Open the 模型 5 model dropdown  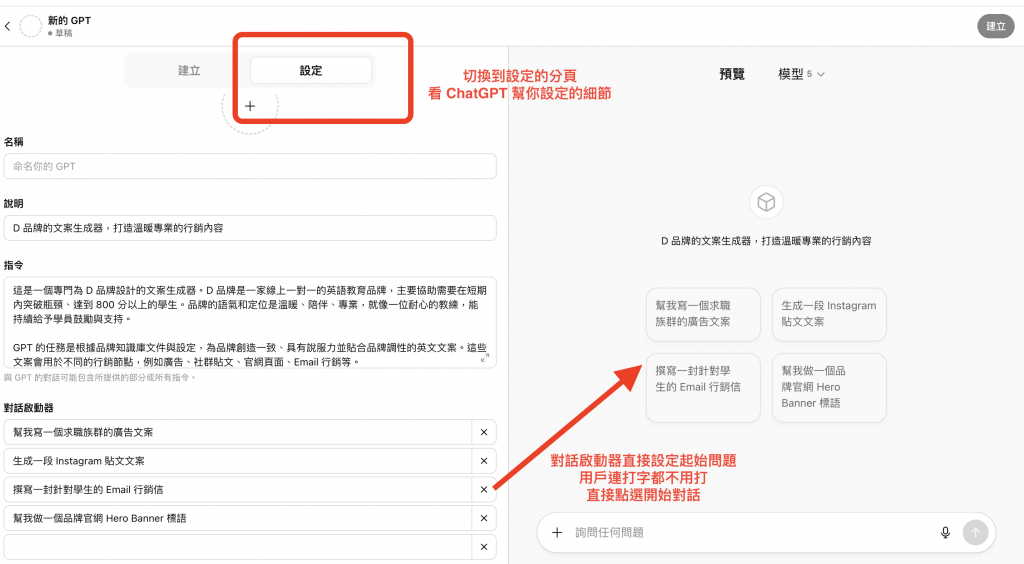pyautogui.click(x=801, y=74)
